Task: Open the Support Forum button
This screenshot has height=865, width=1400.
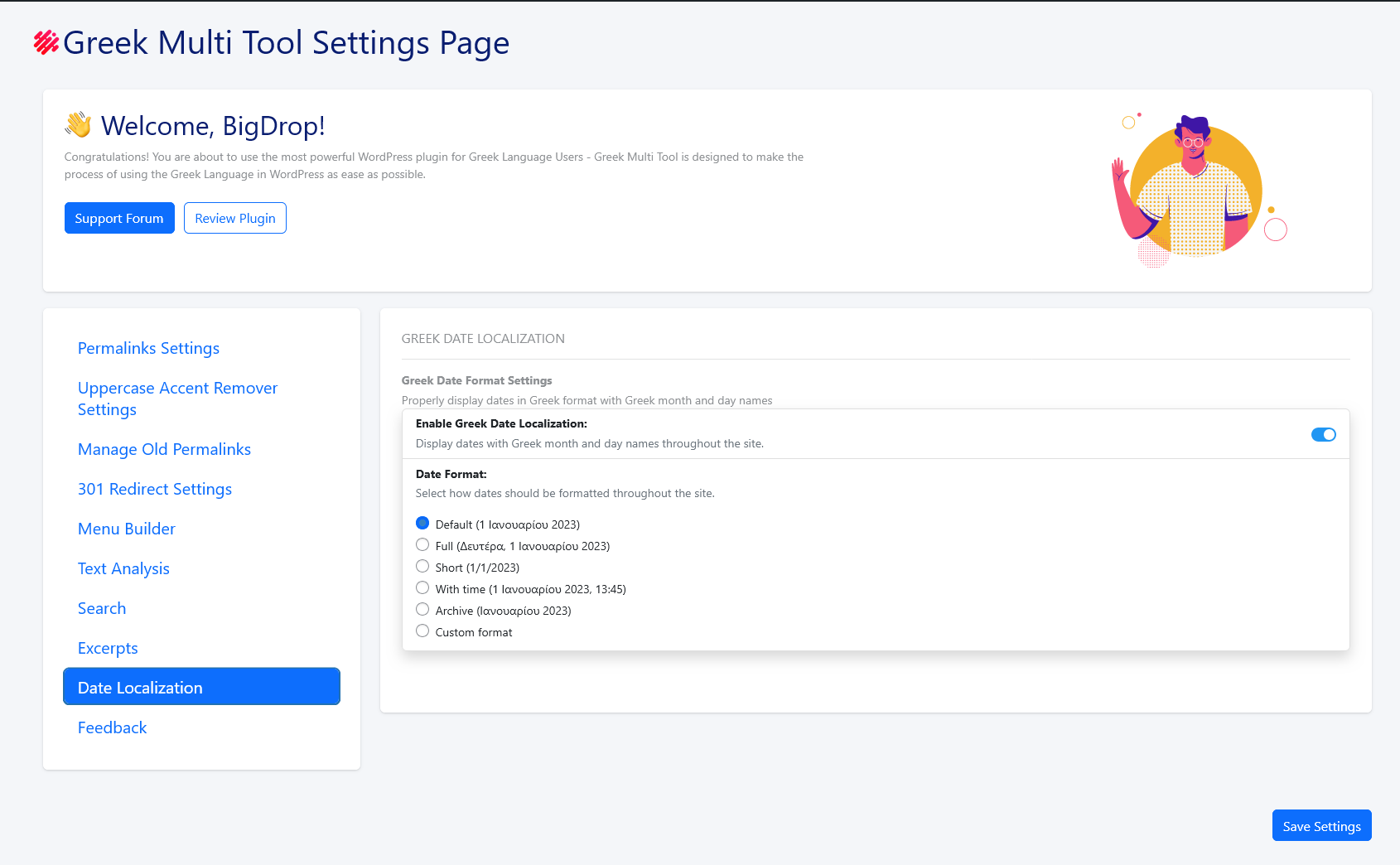Action: click(x=119, y=219)
